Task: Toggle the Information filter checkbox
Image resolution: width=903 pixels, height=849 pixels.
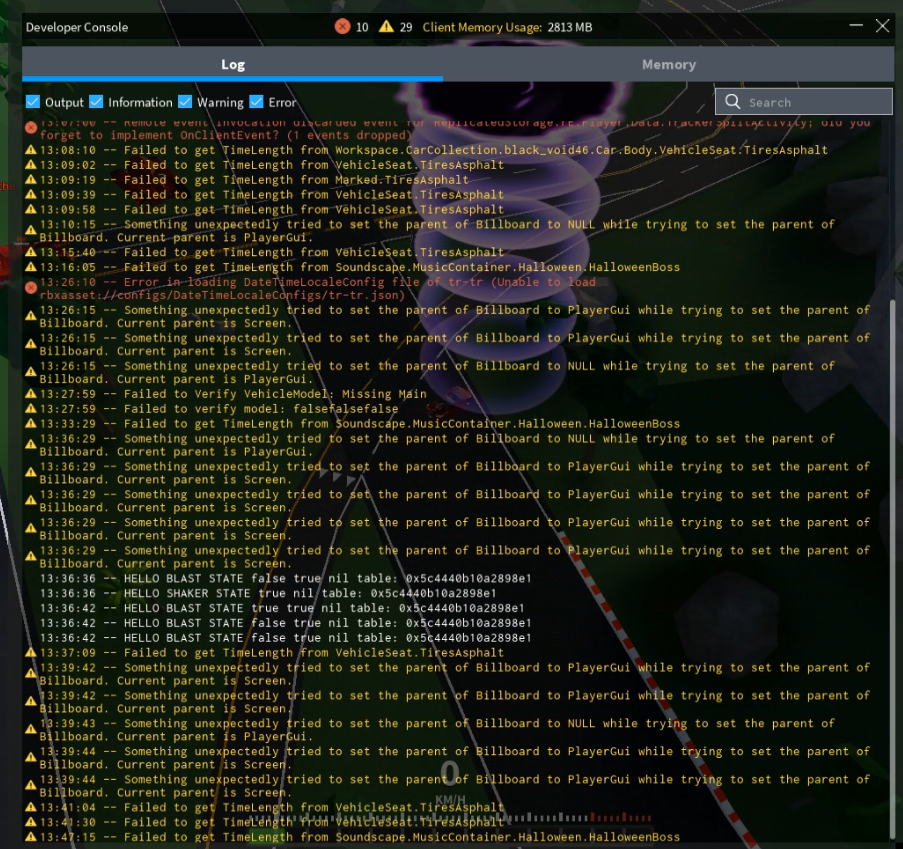Action: [96, 102]
